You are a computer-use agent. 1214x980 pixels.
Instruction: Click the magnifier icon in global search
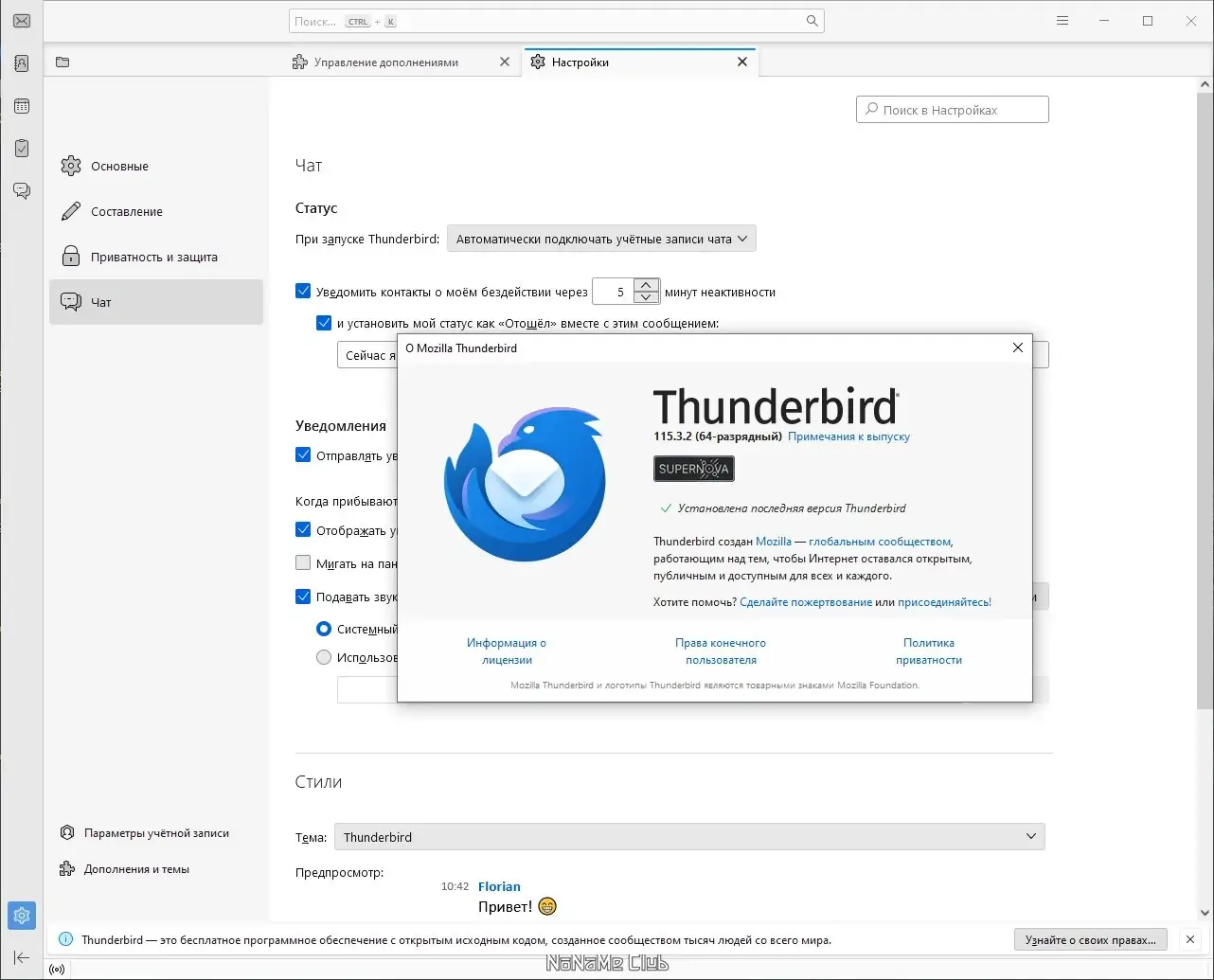click(x=812, y=21)
